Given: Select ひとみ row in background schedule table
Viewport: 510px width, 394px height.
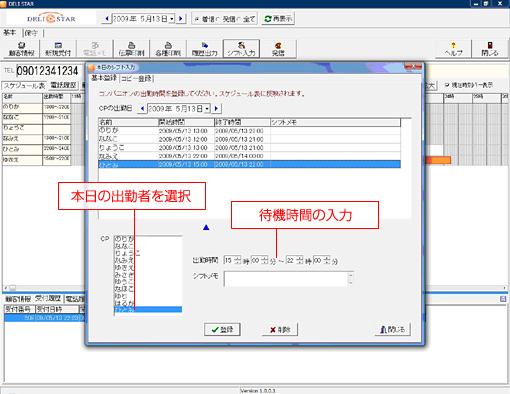Looking at the screenshot, I should coord(36,149).
